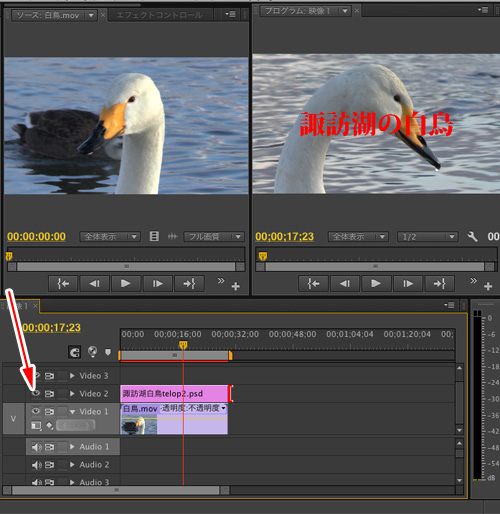Switch to エフェクトコントロール tab
The image size is (500, 514).
pos(160,15)
